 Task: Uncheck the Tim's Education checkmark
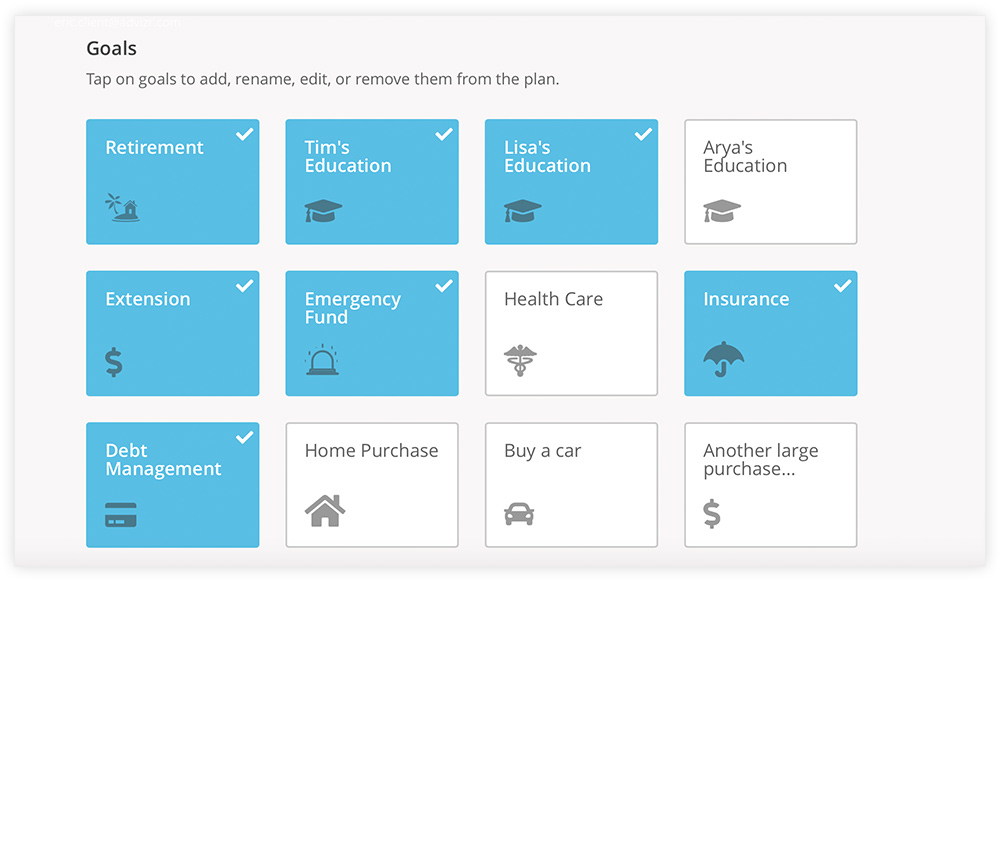pyautogui.click(x=444, y=135)
